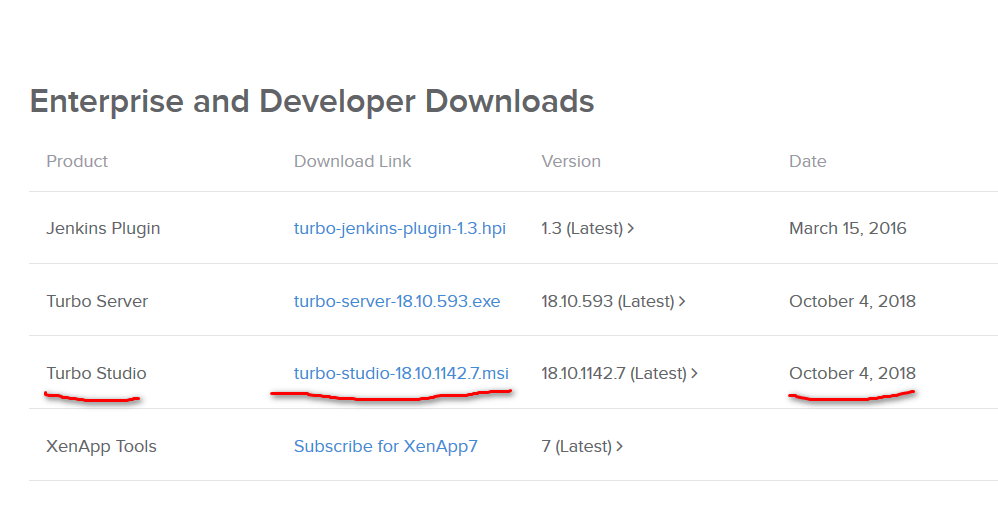Expand Turbo Server 18.10.593 (Latest) versions
This screenshot has width=998, height=520.
[x=613, y=301]
